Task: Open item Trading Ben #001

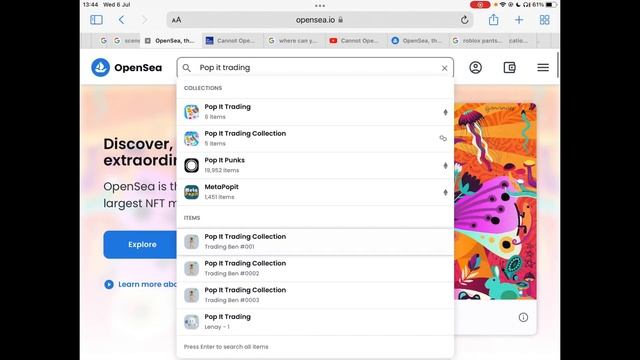Action: (315, 242)
